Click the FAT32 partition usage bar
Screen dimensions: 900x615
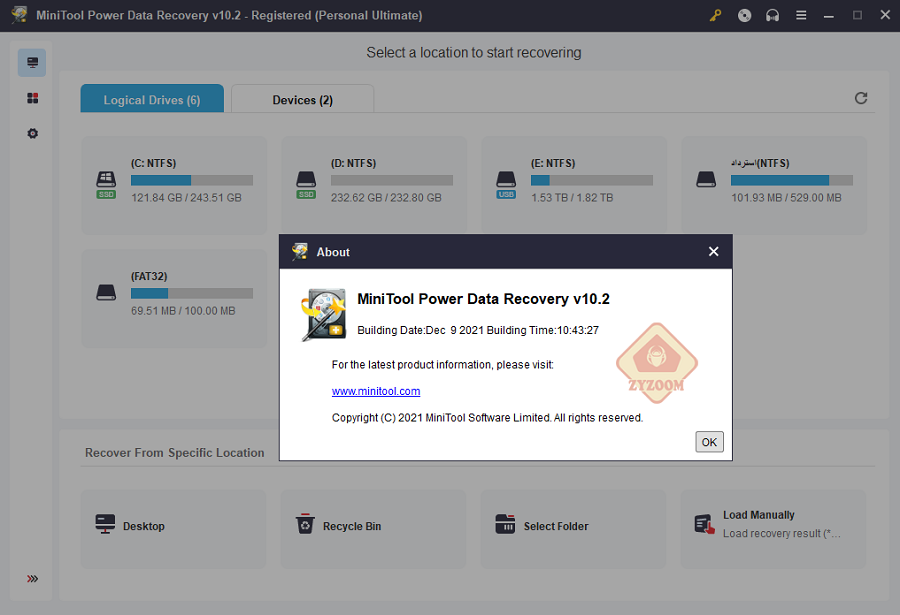coord(192,293)
